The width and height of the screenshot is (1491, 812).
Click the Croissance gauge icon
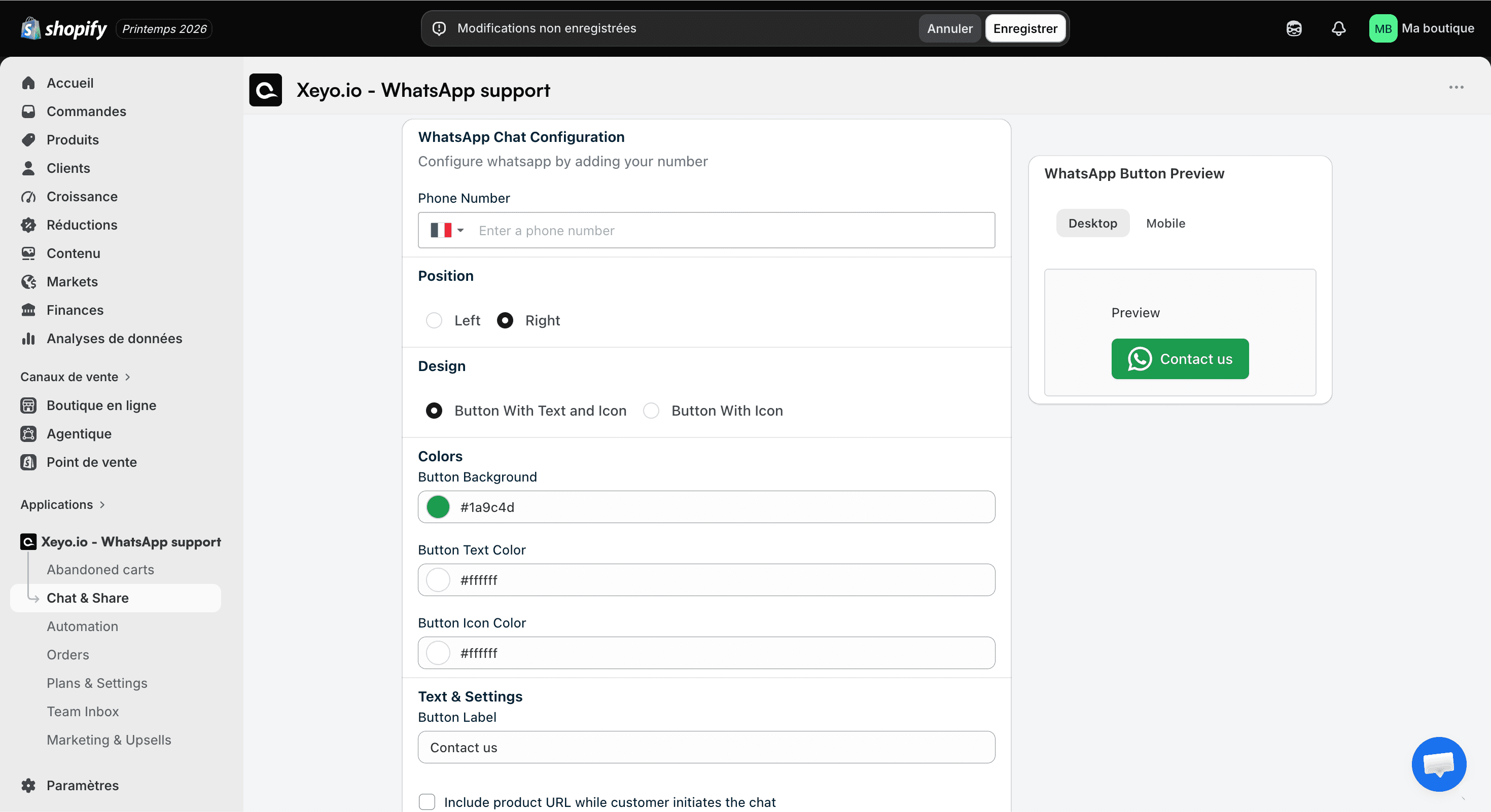pyautogui.click(x=28, y=196)
